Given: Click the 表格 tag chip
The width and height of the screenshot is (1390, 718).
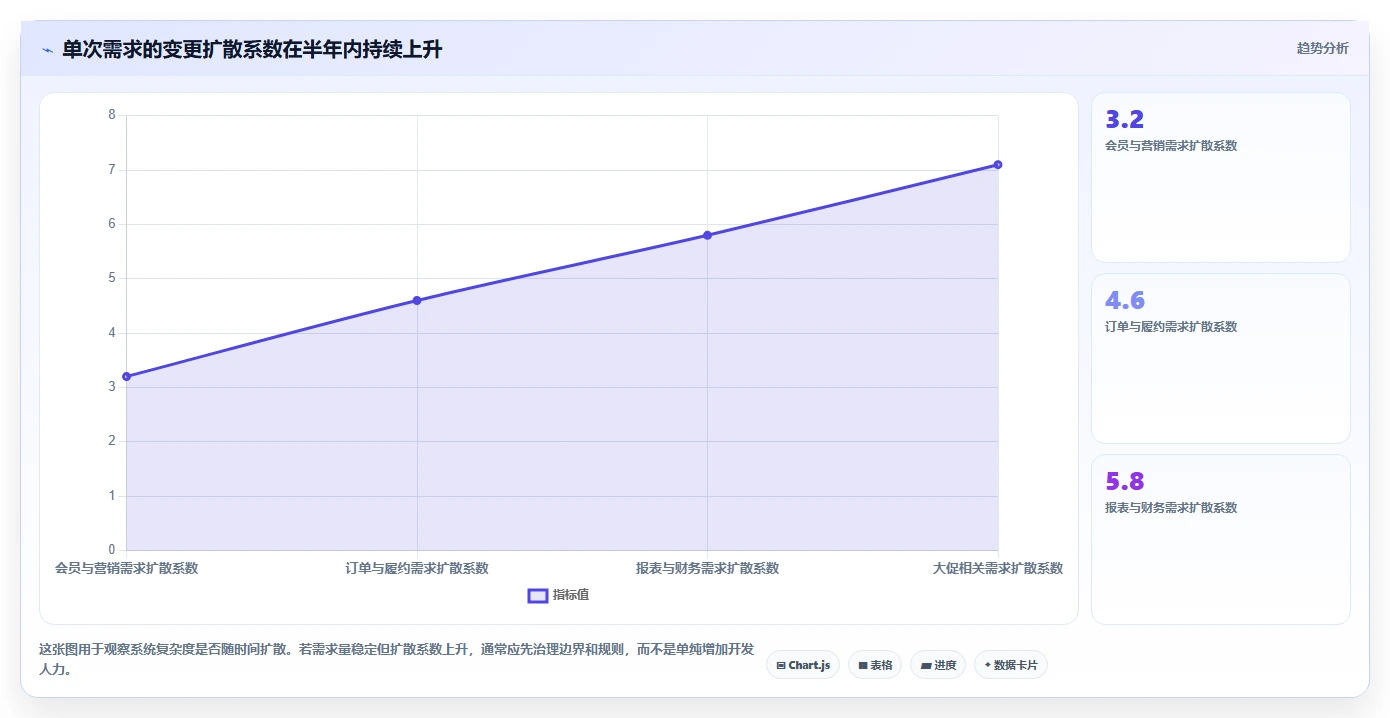Looking at the screenshot, I should [875, 665].
